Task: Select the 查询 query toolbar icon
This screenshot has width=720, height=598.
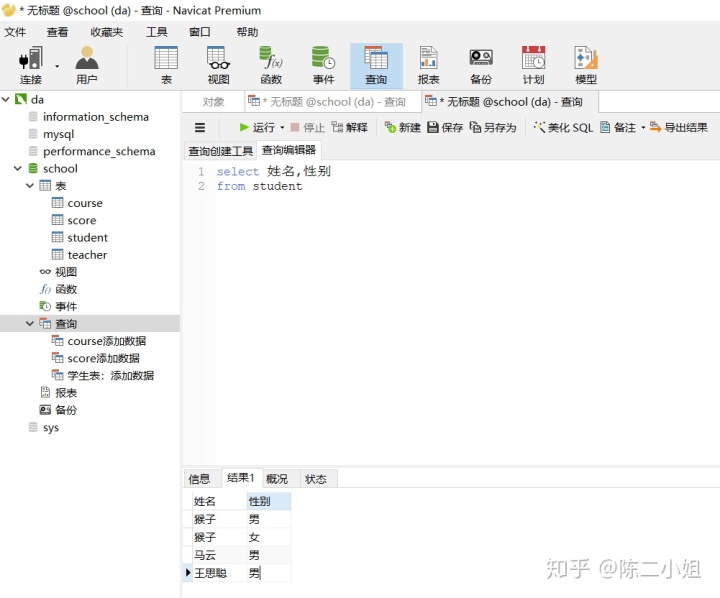Action: click(x=376, y=65)
